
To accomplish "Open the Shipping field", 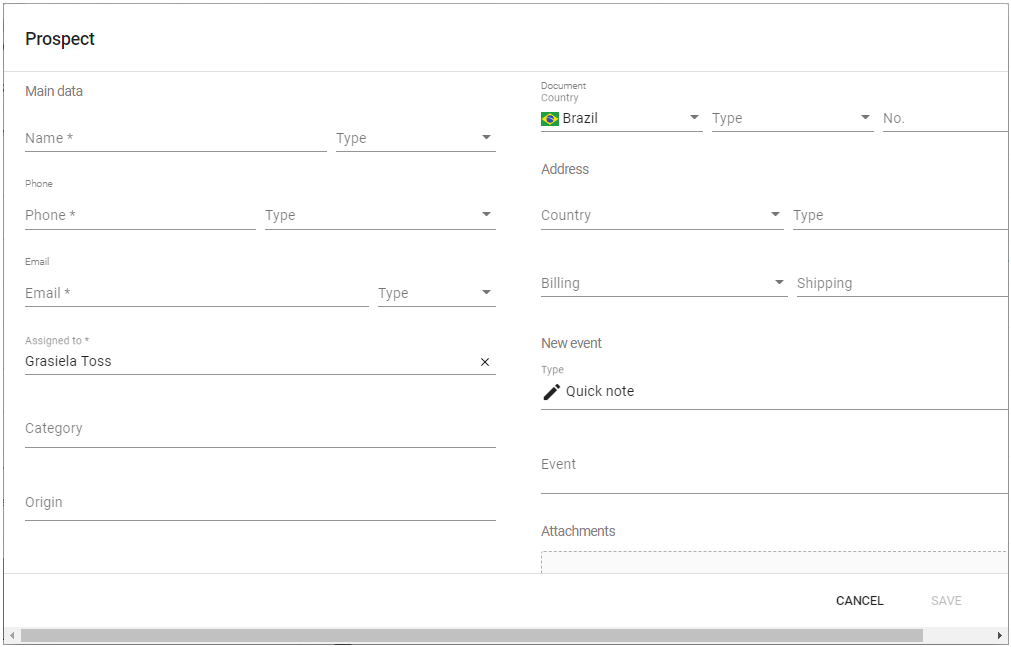I will click(x=902, y=284).
